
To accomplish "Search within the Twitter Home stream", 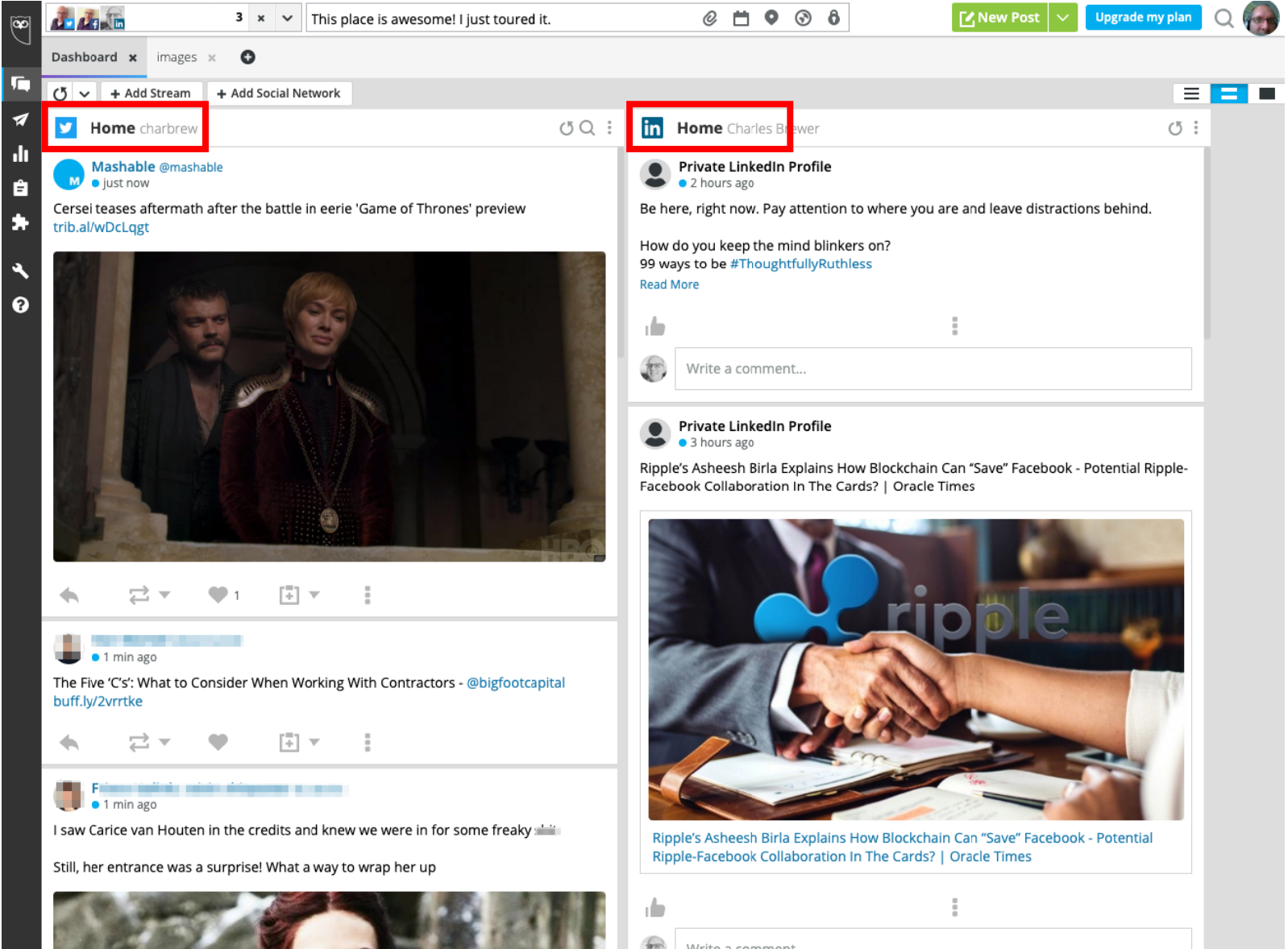I will click(x=588, y=128).
